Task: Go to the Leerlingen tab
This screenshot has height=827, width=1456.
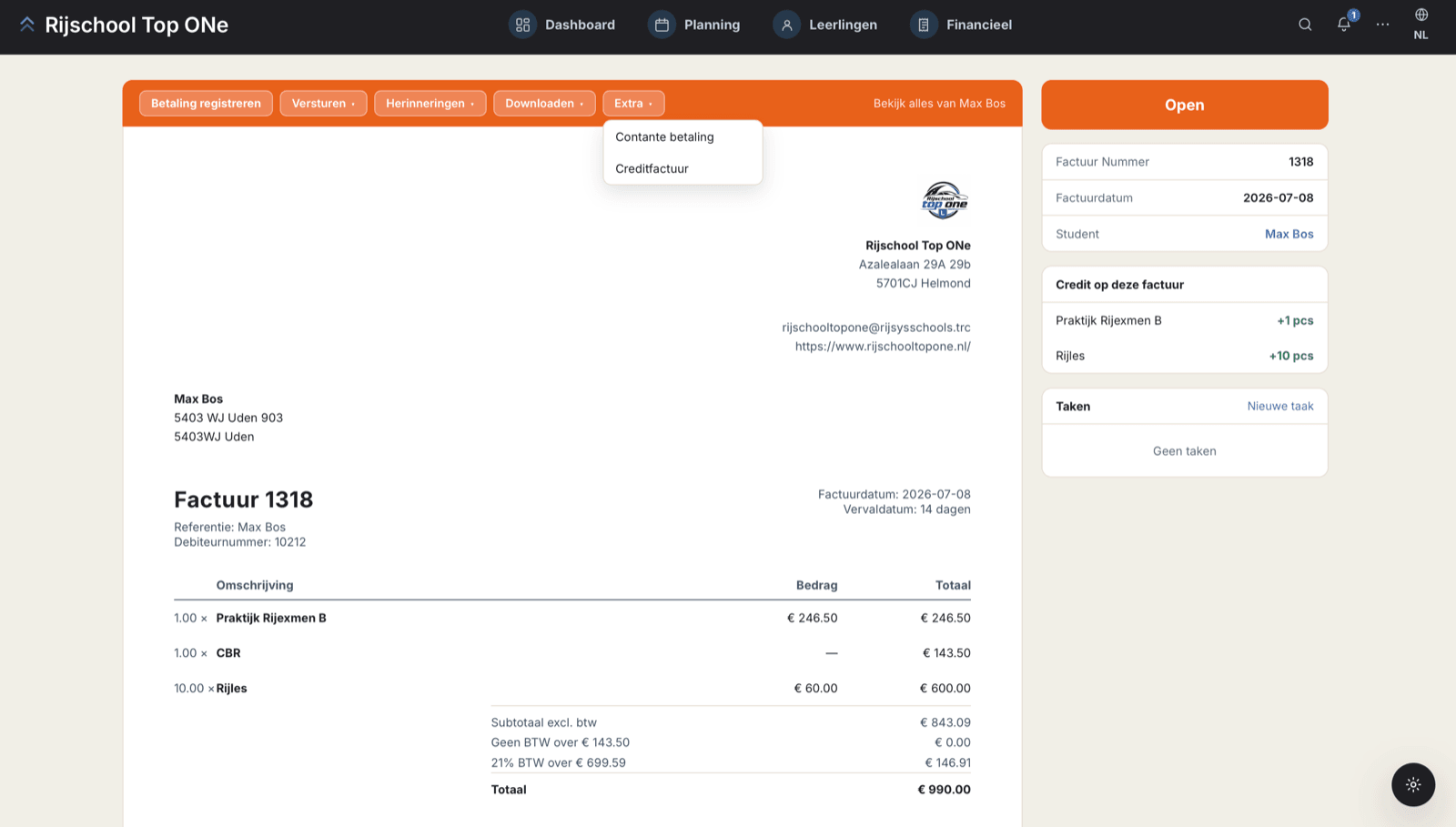Action: (x=825, y=25)
